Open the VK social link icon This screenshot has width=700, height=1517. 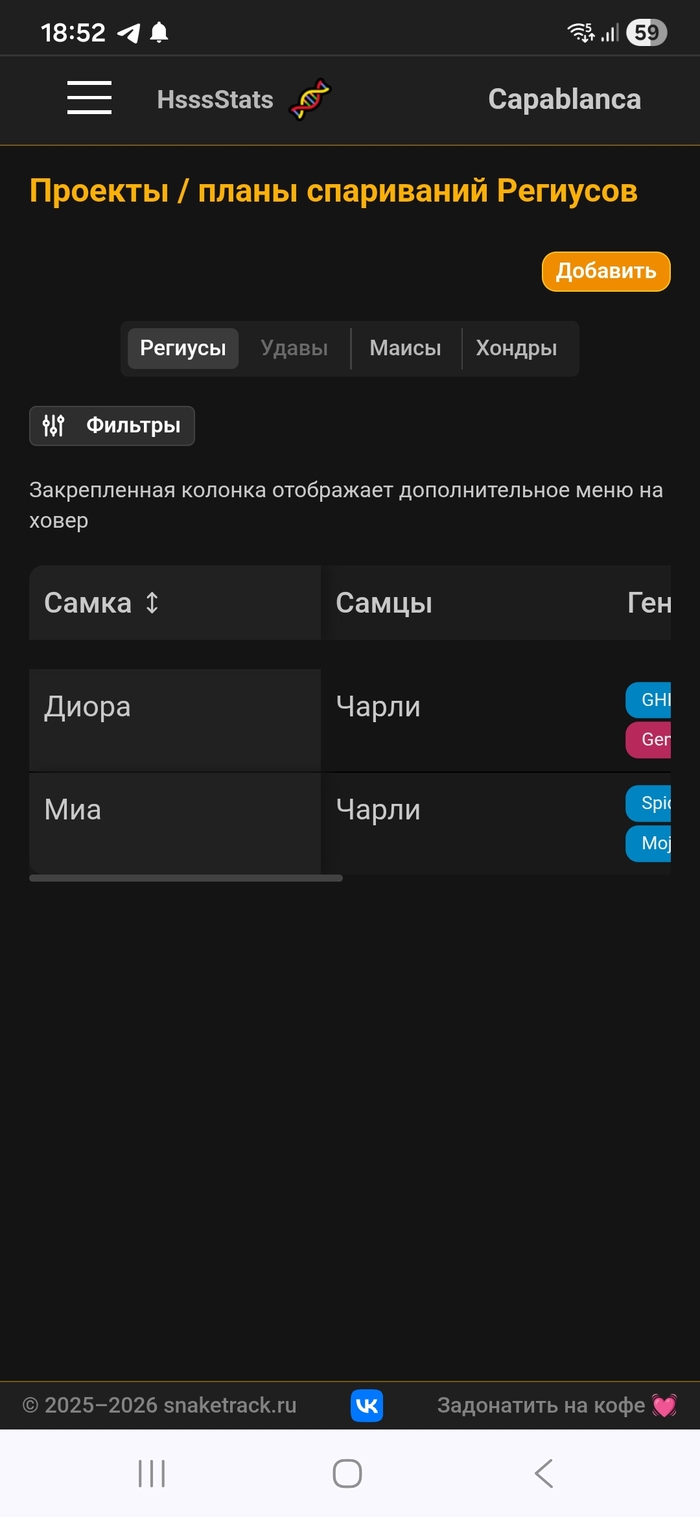tap(367, 1406)
